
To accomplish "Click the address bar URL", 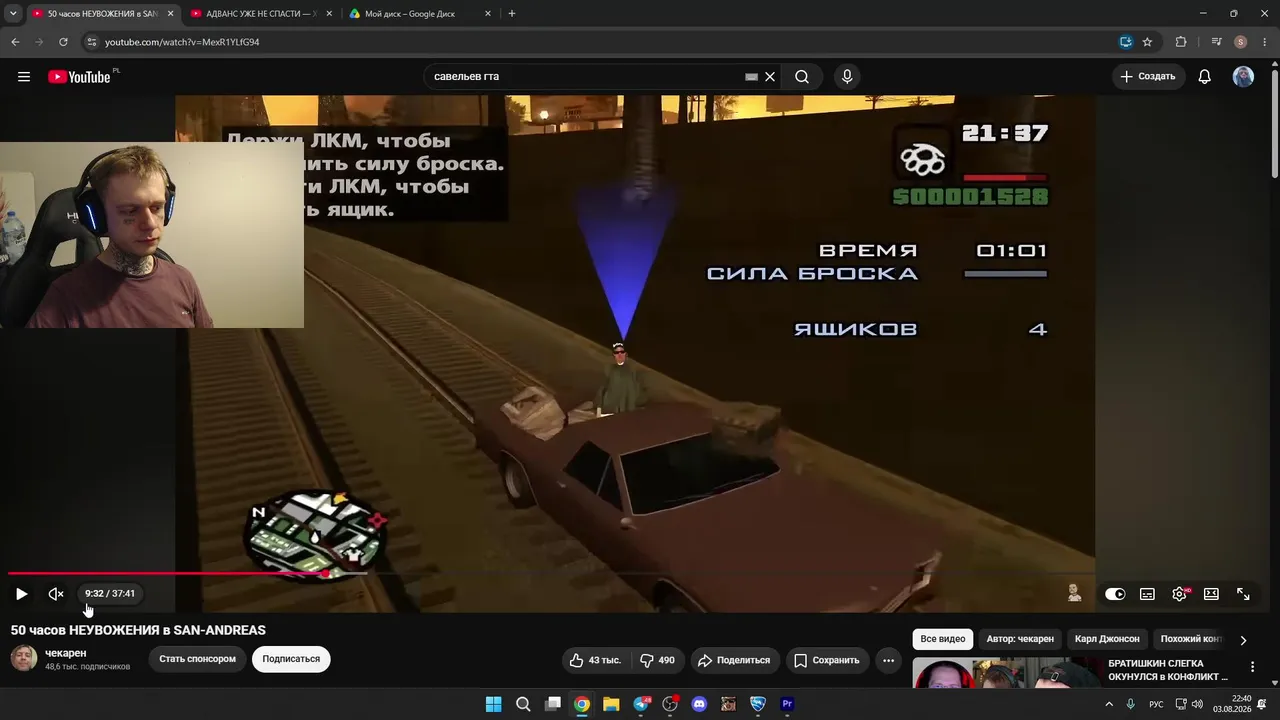I will (x=182, y=42).
